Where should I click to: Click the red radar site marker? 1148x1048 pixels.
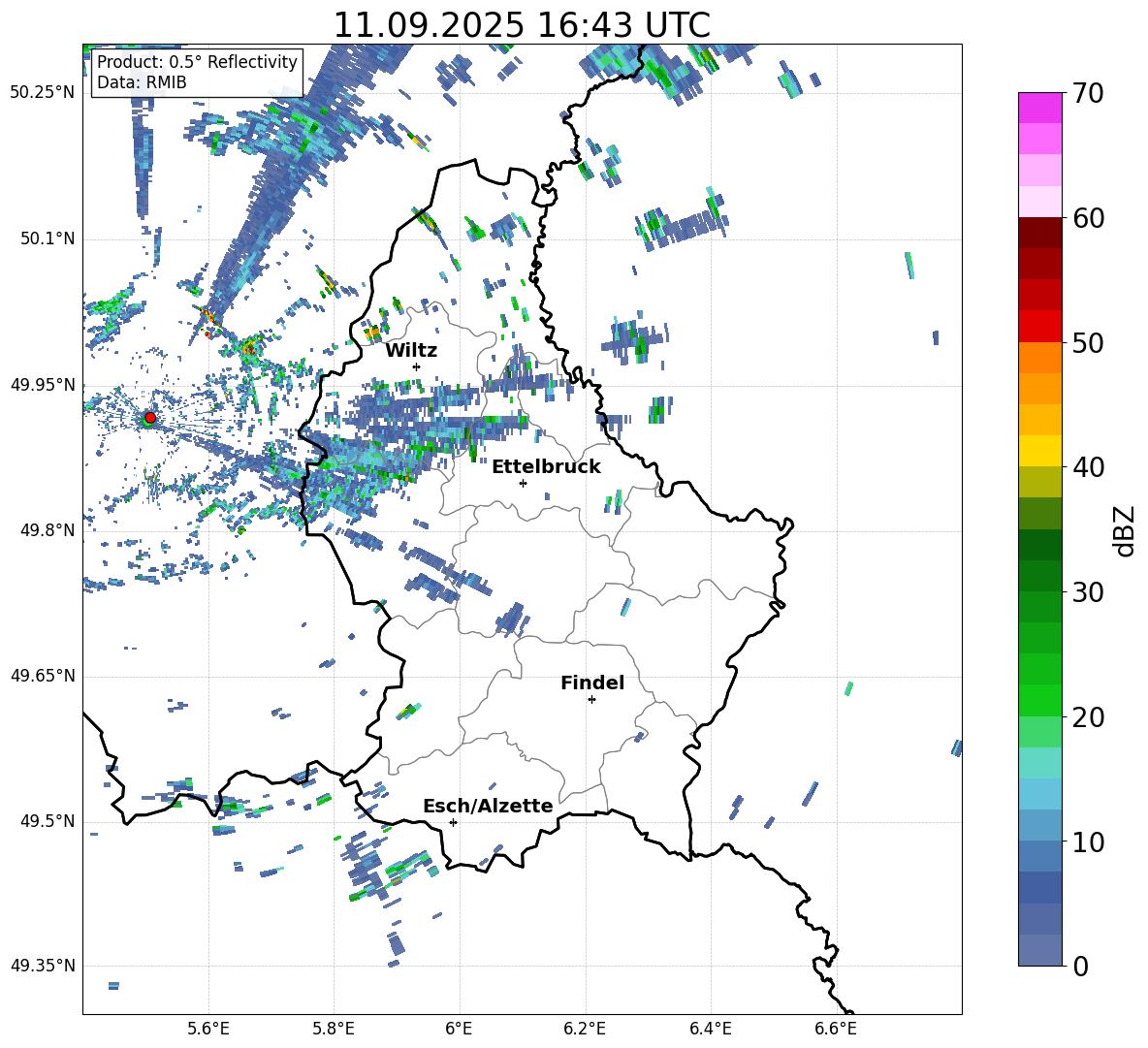tap(150, 417)
